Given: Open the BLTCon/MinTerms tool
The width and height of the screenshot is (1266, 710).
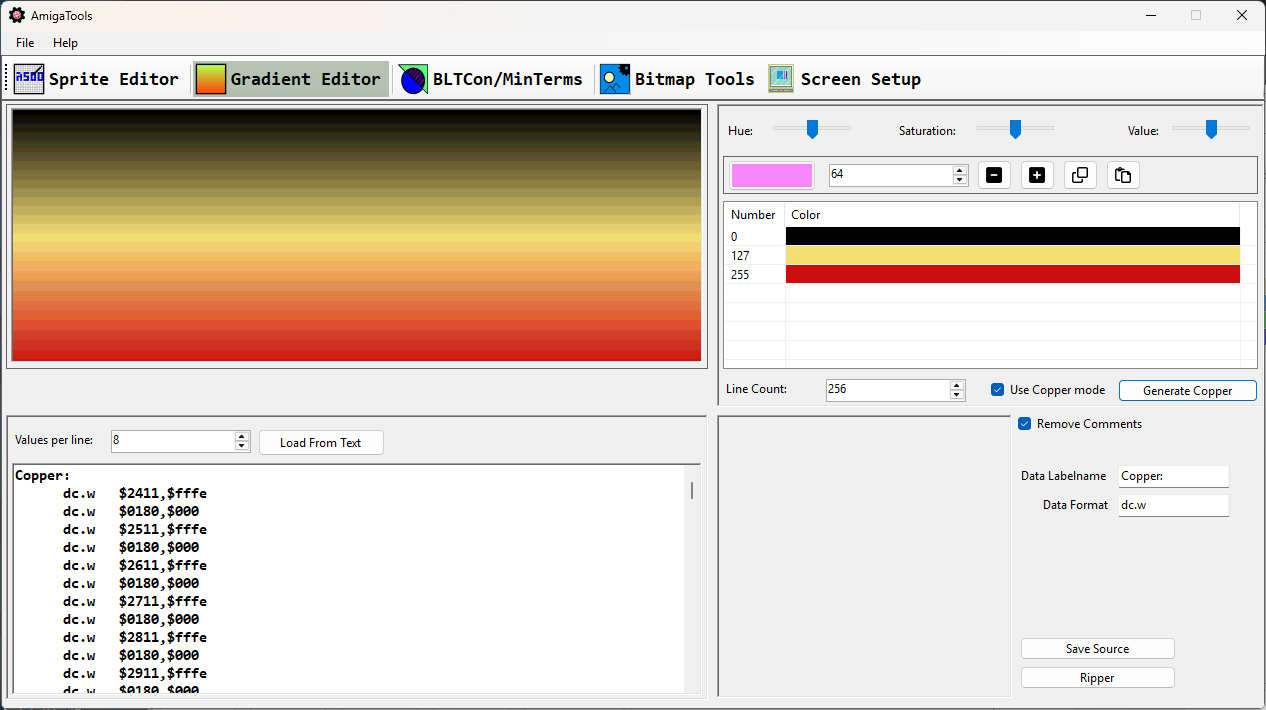Looking at the screenshot, I should 491,79.
